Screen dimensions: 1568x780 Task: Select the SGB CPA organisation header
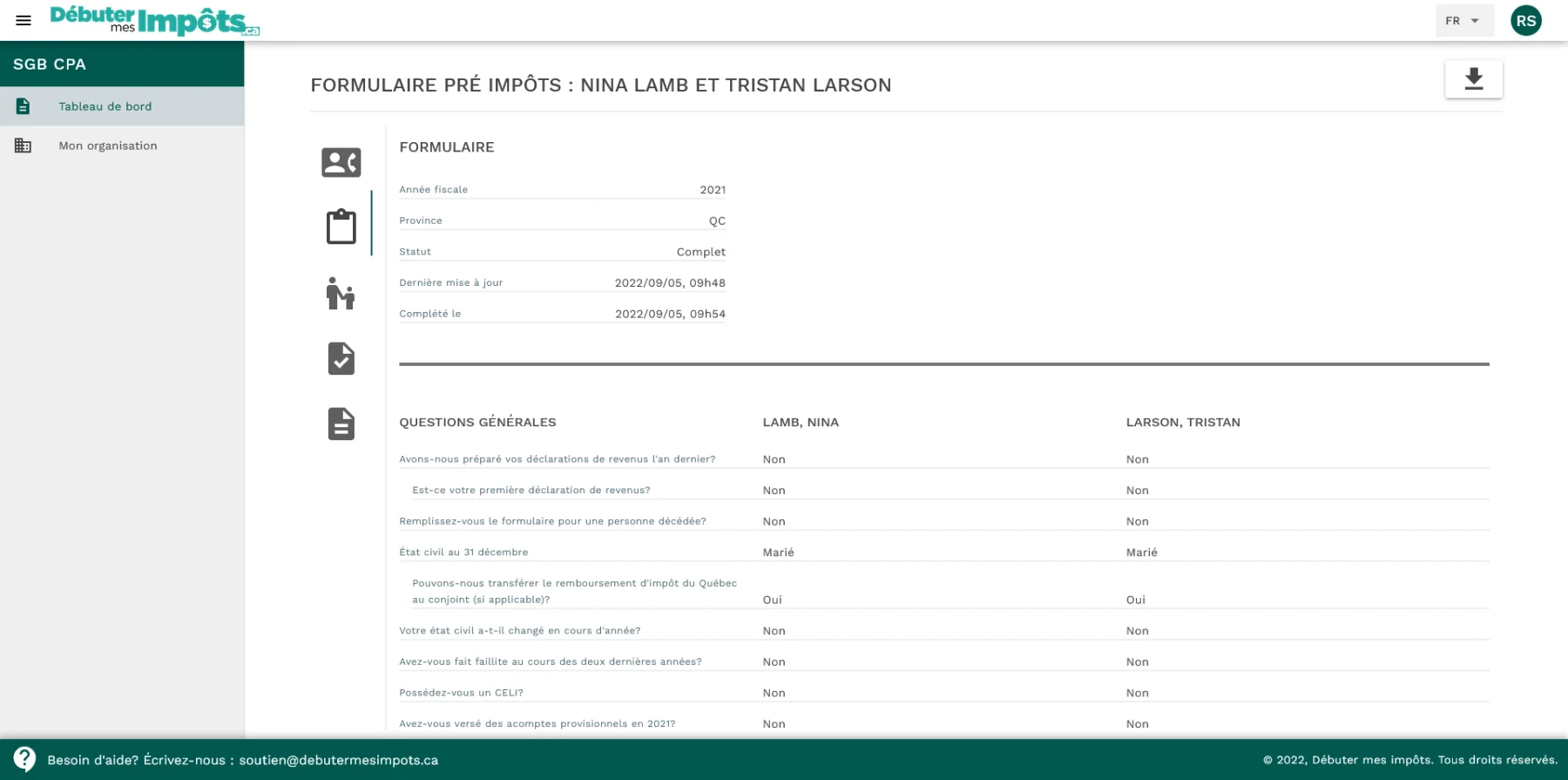[x=122, y=64]
